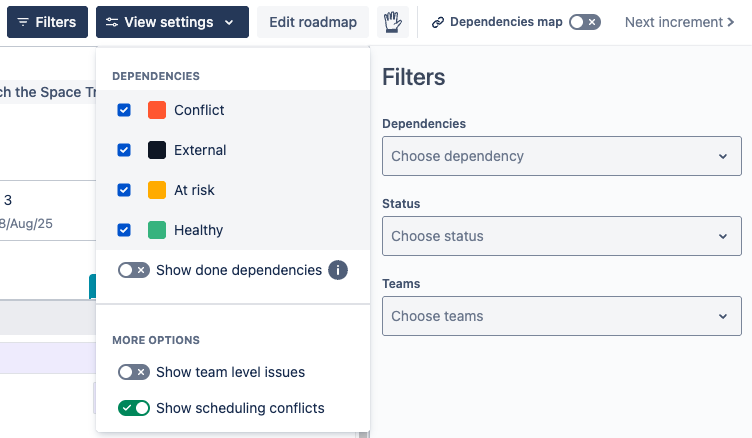This screenshot has width=752, height=438.
Task: Uncheck the External dependency checkbox
Action: (124, 150)
